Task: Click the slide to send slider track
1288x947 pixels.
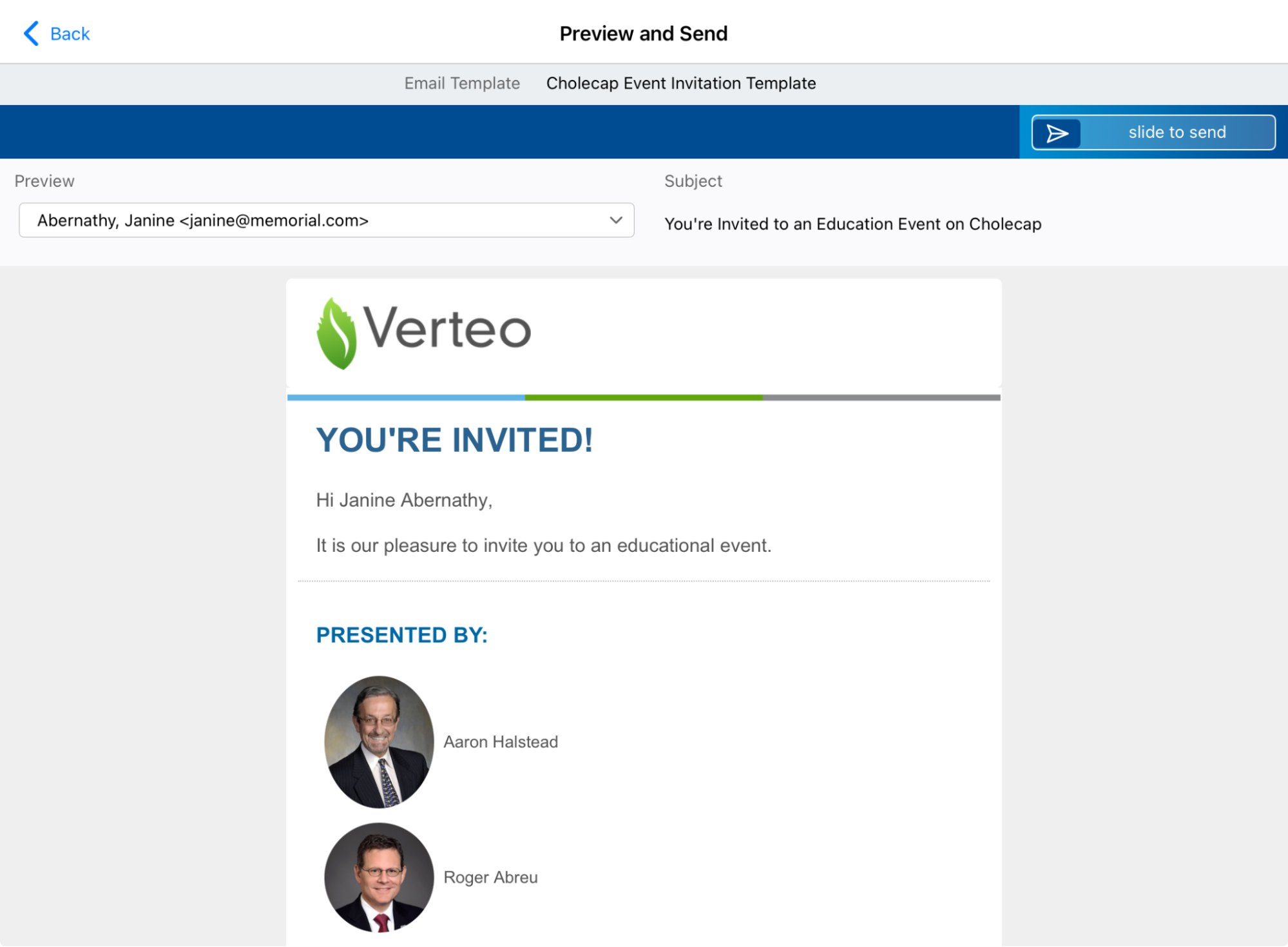Action: 1177,133
